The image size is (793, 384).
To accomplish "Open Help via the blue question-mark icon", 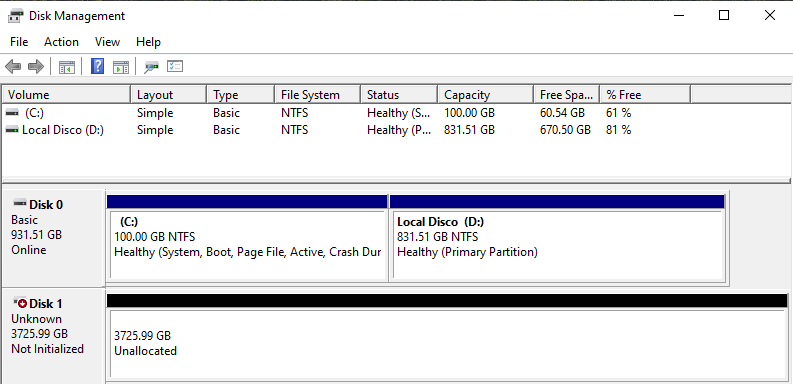I will pos(98,66).
